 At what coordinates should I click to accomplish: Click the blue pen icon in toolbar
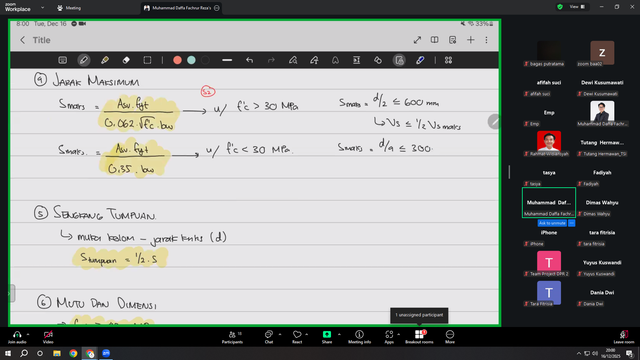pos(420,60)
